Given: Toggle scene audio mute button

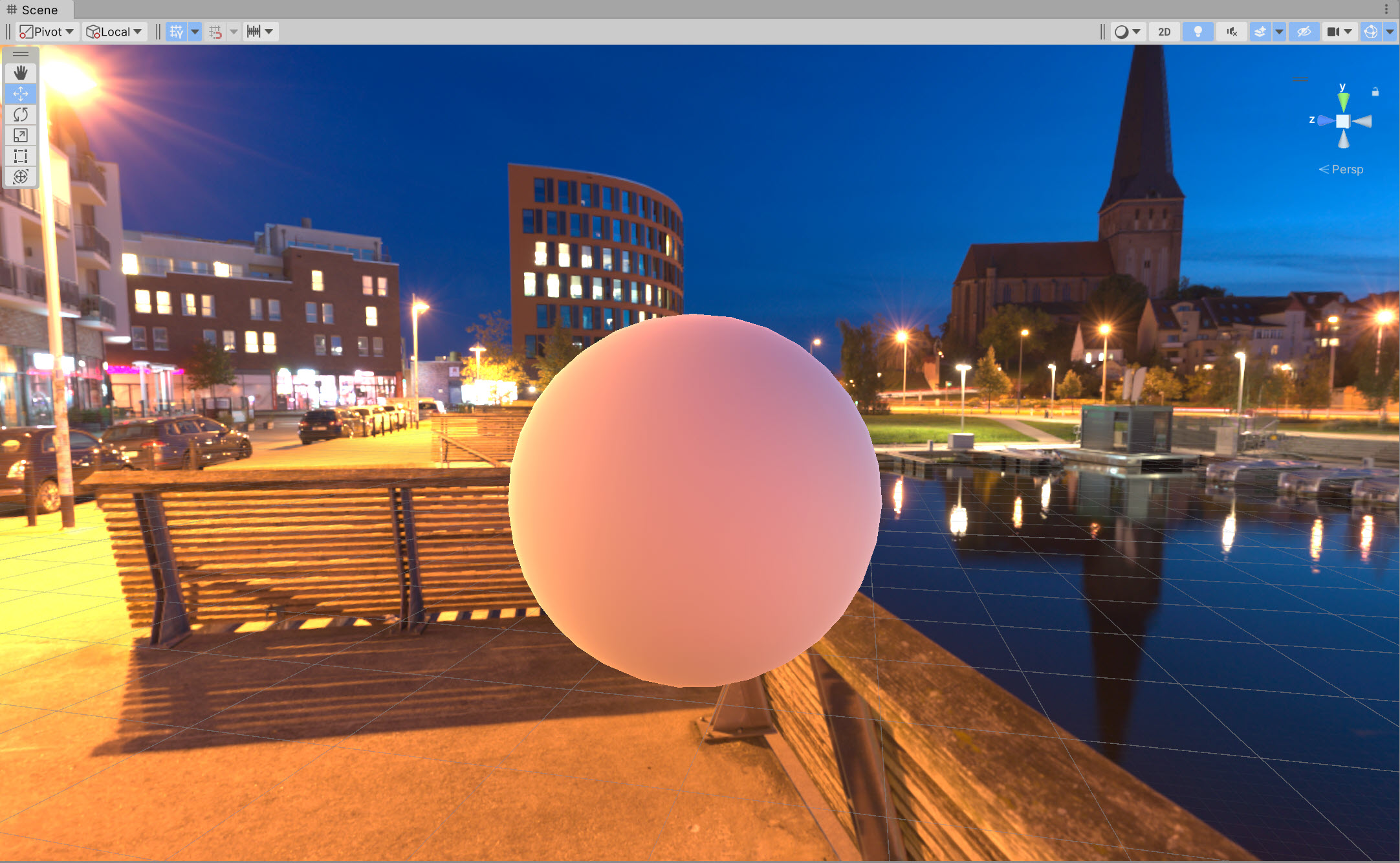Looking at the screenshot, I should pos(1231,32).
